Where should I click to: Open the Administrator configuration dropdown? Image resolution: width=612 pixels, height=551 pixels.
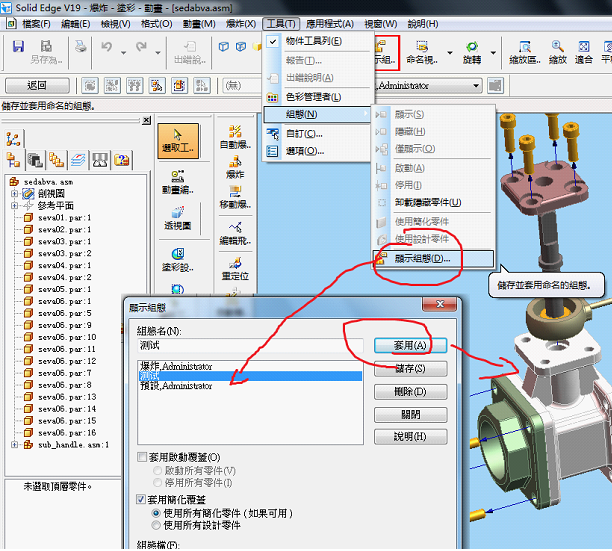[x=476, y=85]
